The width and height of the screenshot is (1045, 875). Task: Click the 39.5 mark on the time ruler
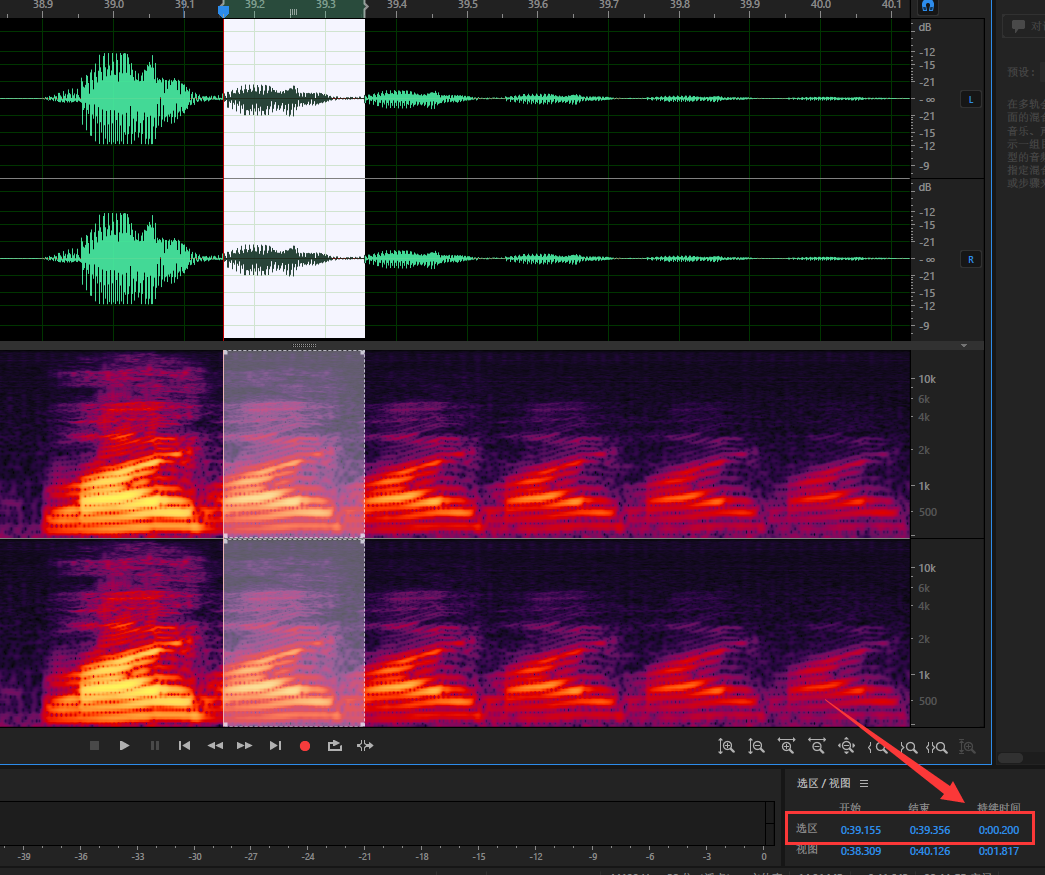point(467,5)
